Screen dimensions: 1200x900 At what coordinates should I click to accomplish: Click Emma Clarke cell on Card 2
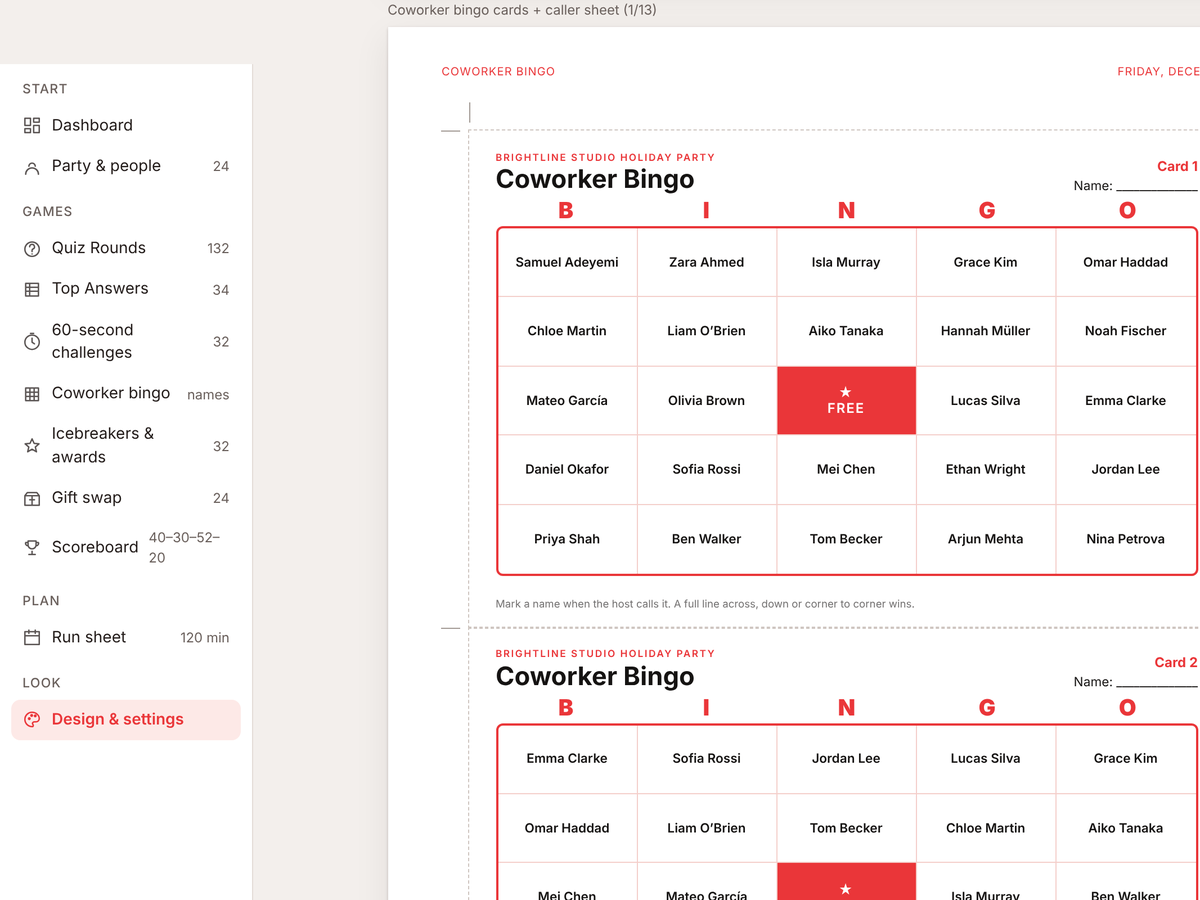pyautogui.click(x=567, y=758)
